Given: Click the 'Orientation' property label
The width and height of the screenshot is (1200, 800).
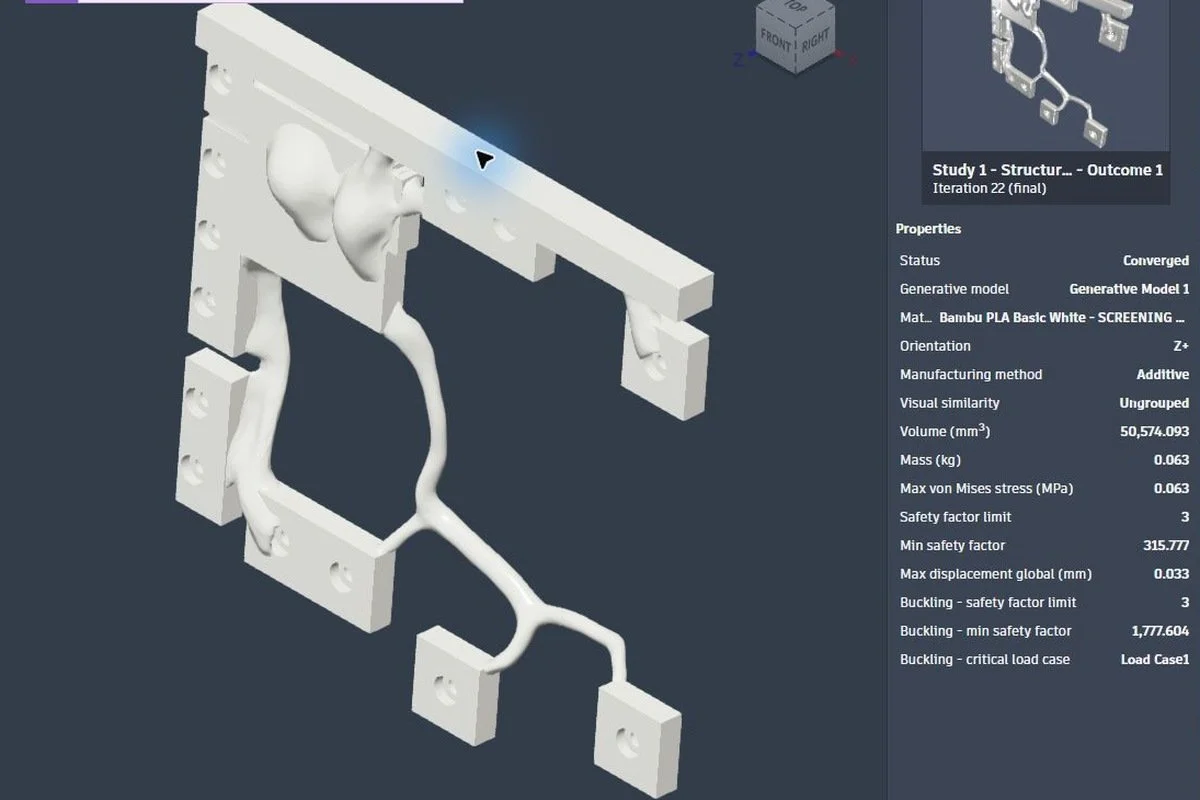Looking at the screenshot, I should (x=935, y=346).
